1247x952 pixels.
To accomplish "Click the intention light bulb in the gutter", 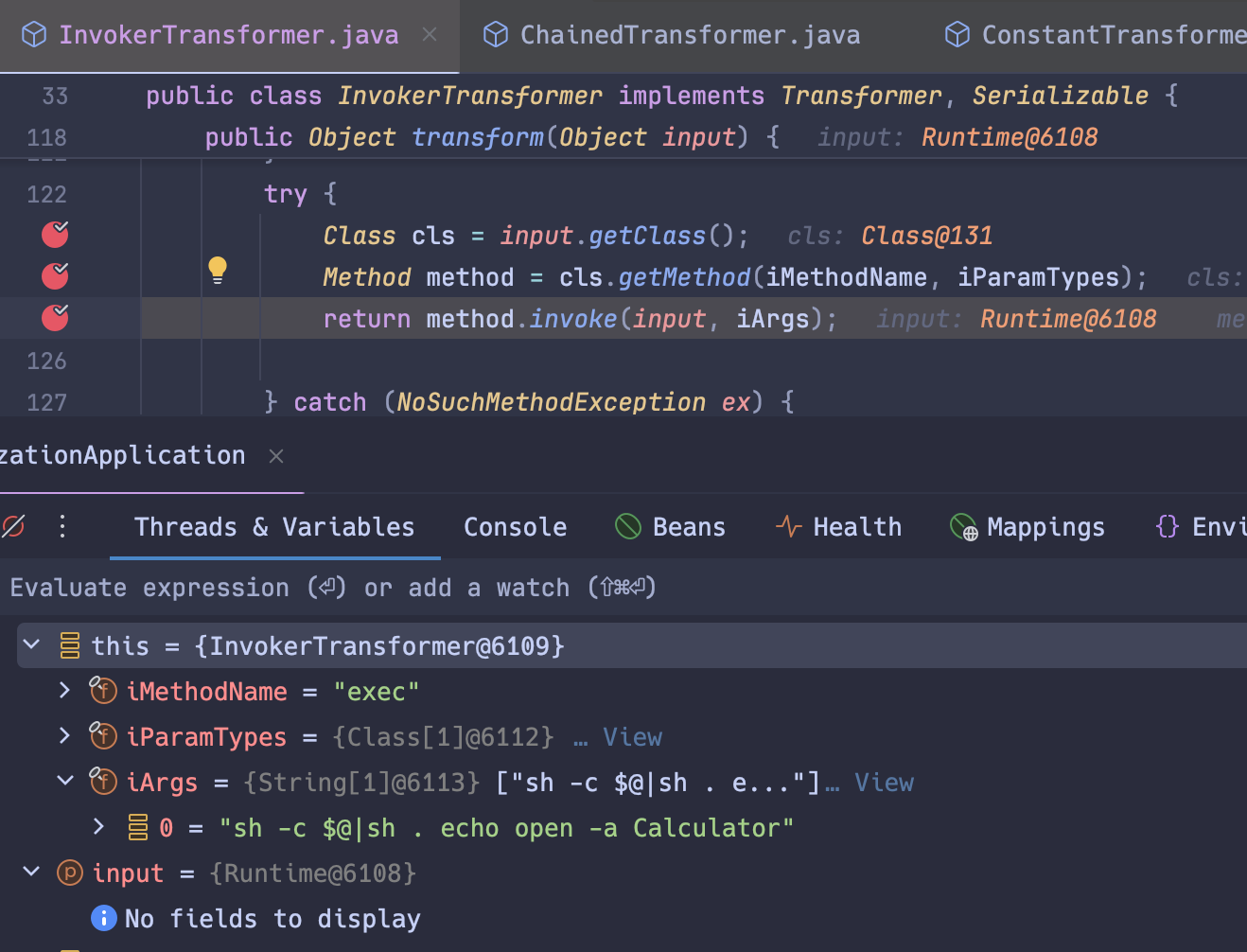I will click(x=218, y=271).
